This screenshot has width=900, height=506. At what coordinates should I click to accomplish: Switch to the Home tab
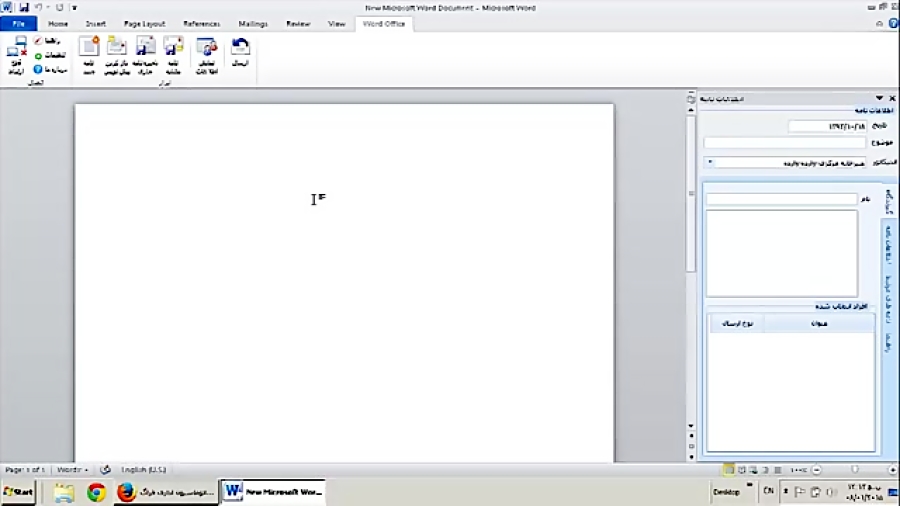pyautogui.click(x=58, y=24)
